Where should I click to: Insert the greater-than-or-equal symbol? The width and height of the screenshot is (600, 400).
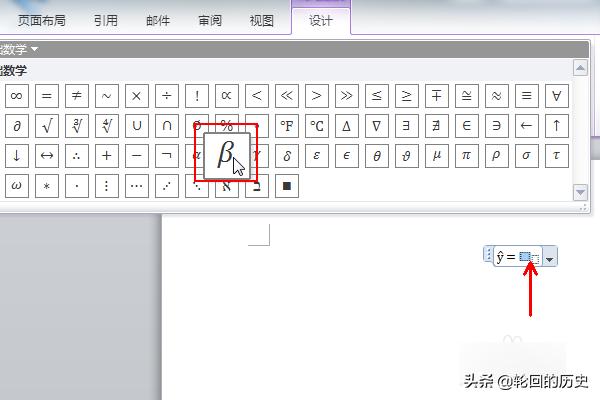point(407,96)
